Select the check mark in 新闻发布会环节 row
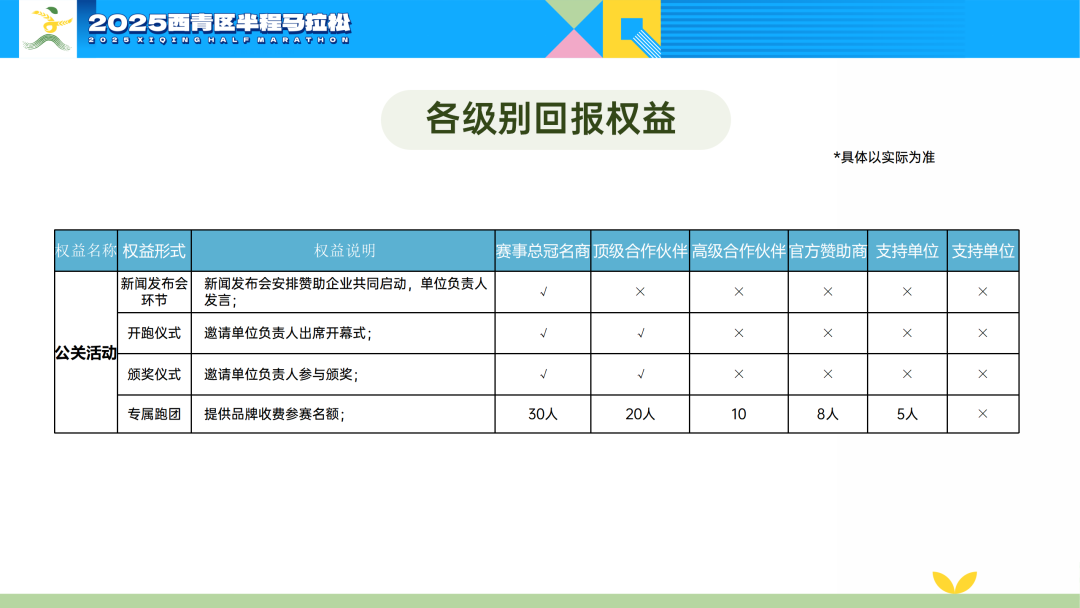1080x608 pixels. [543, 292]
